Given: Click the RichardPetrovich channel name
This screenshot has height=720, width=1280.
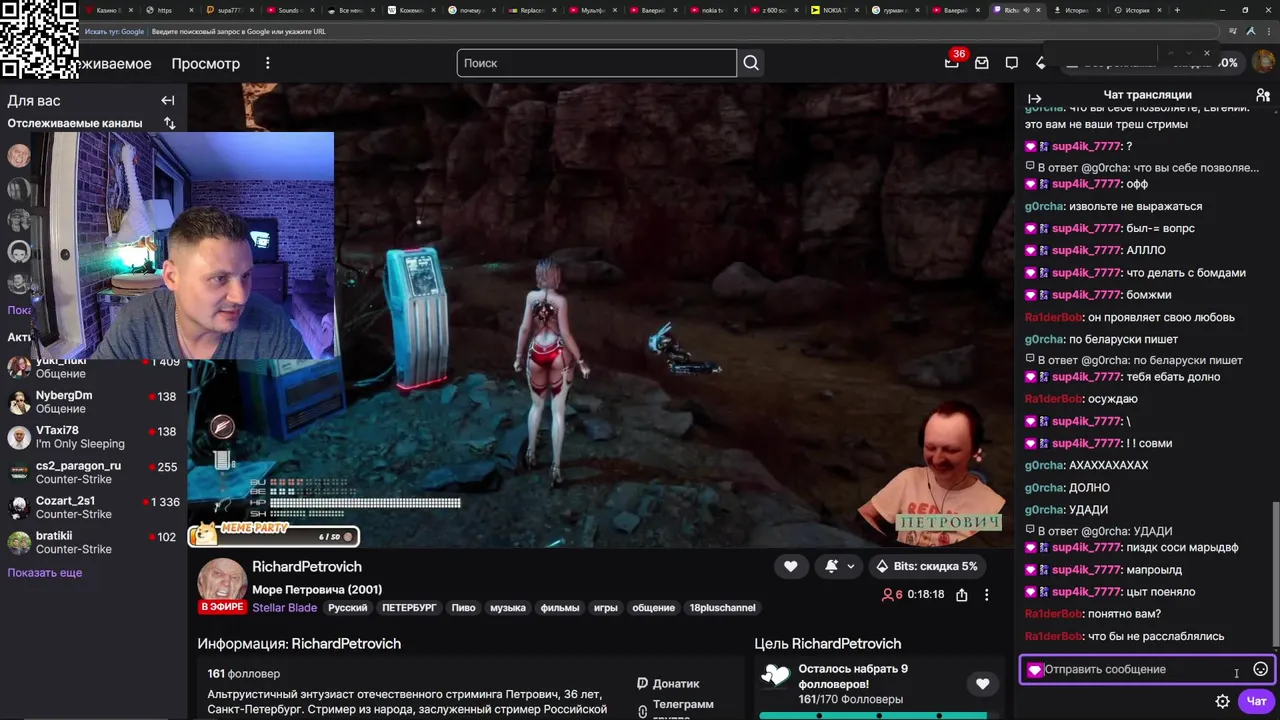Looking at the screenshot, I should click(x=307, y=567).
